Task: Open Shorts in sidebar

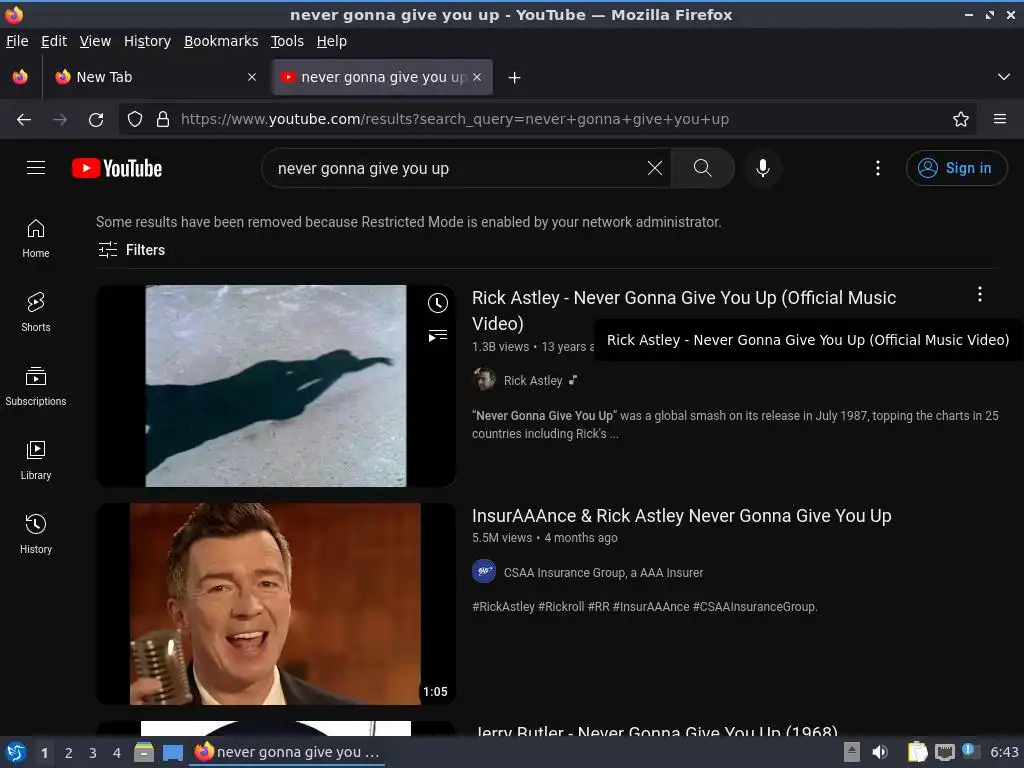Action: click(x=36, y=312)
